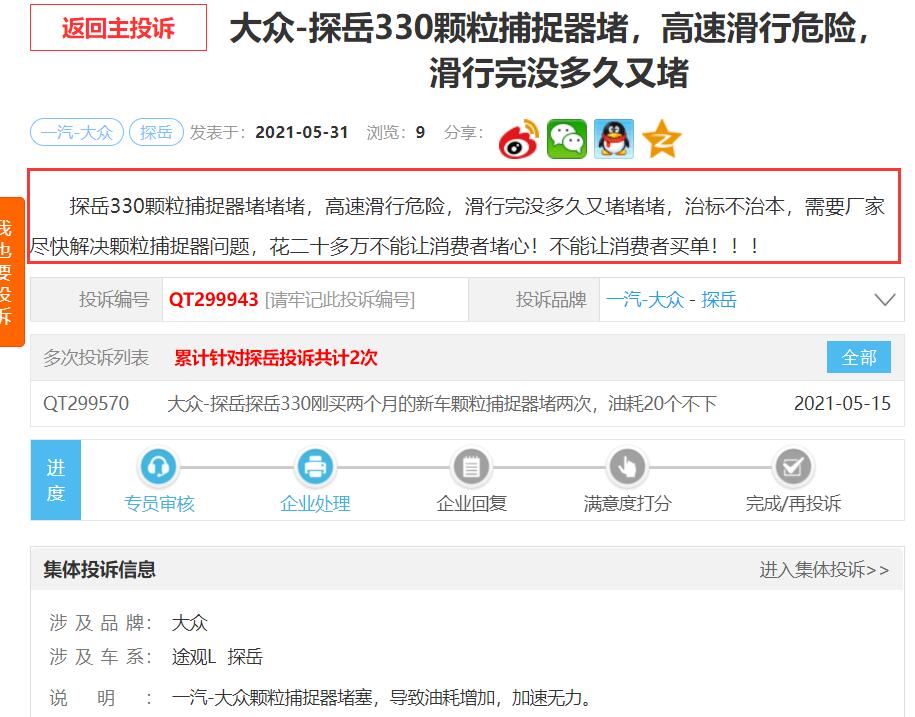Viewport: 915px width, 717px height.
Task: Click the 全部 button in complaint list
Action: click(858, 357)
